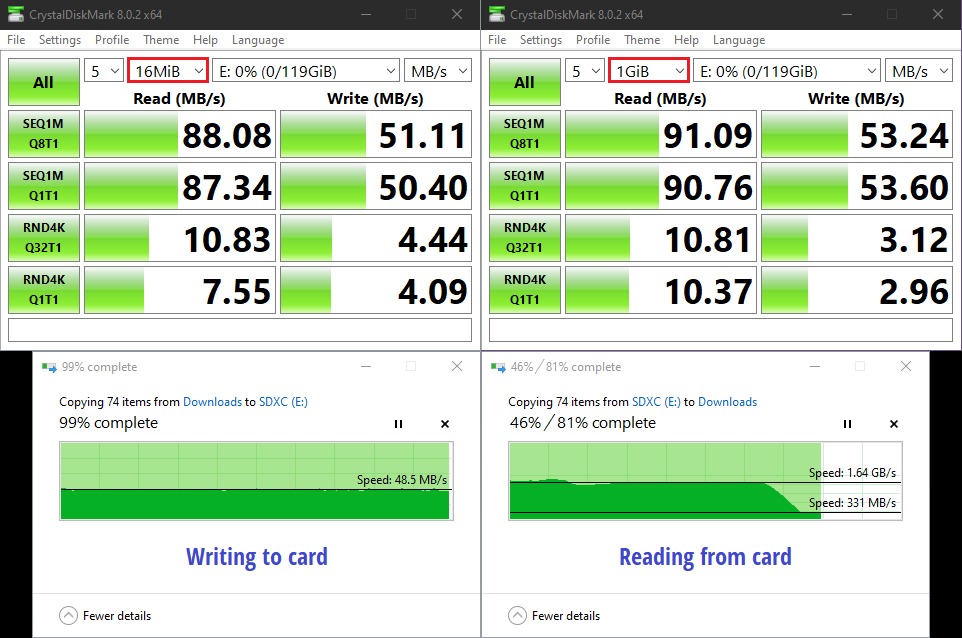Collapse Fewer details in right copy dialog
This screenshot has width=962, height=638.
point(518,615)
